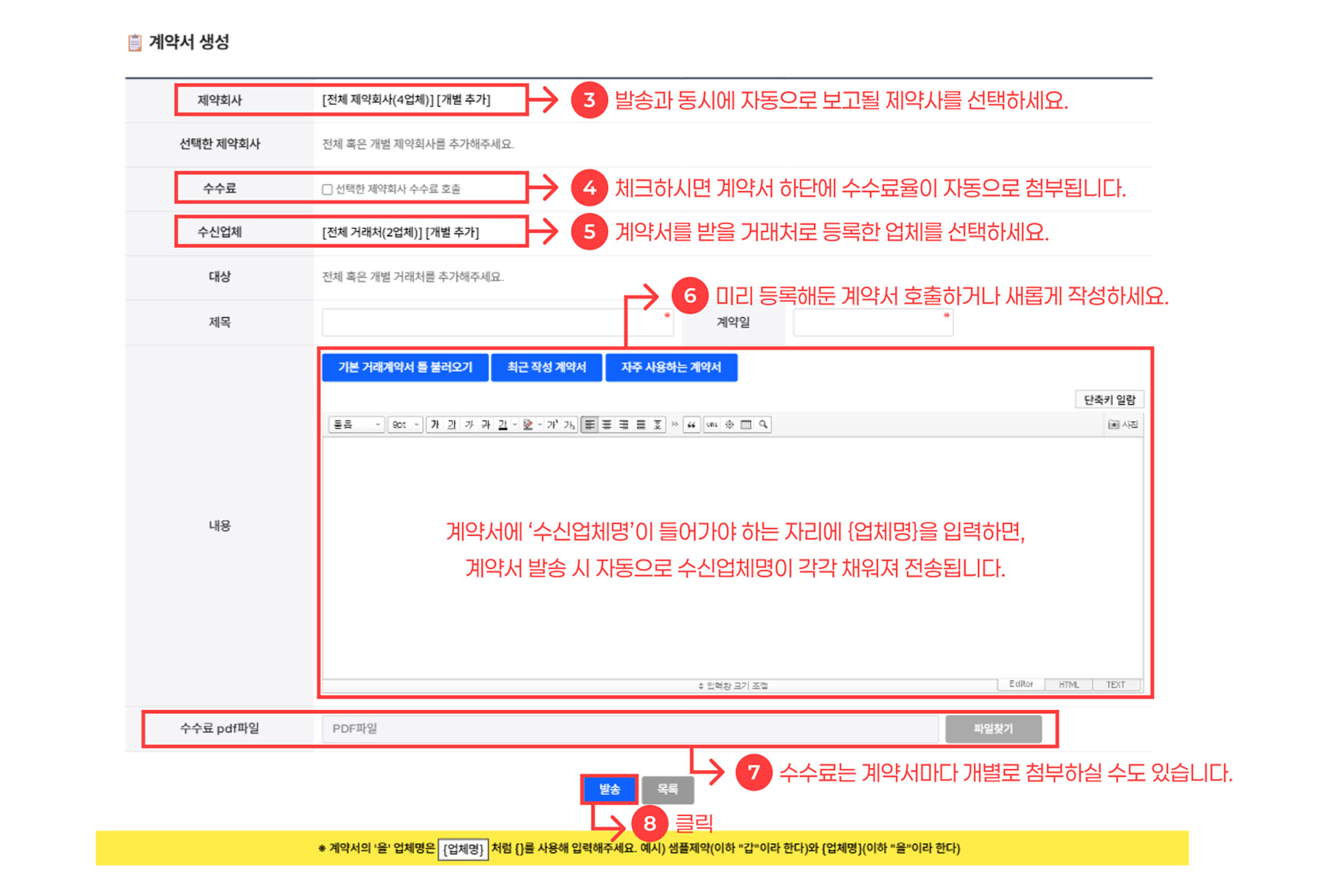Open the 9pt font size dropdown
The width and height of the screenshot is (1330, 896).
point(405,424)
